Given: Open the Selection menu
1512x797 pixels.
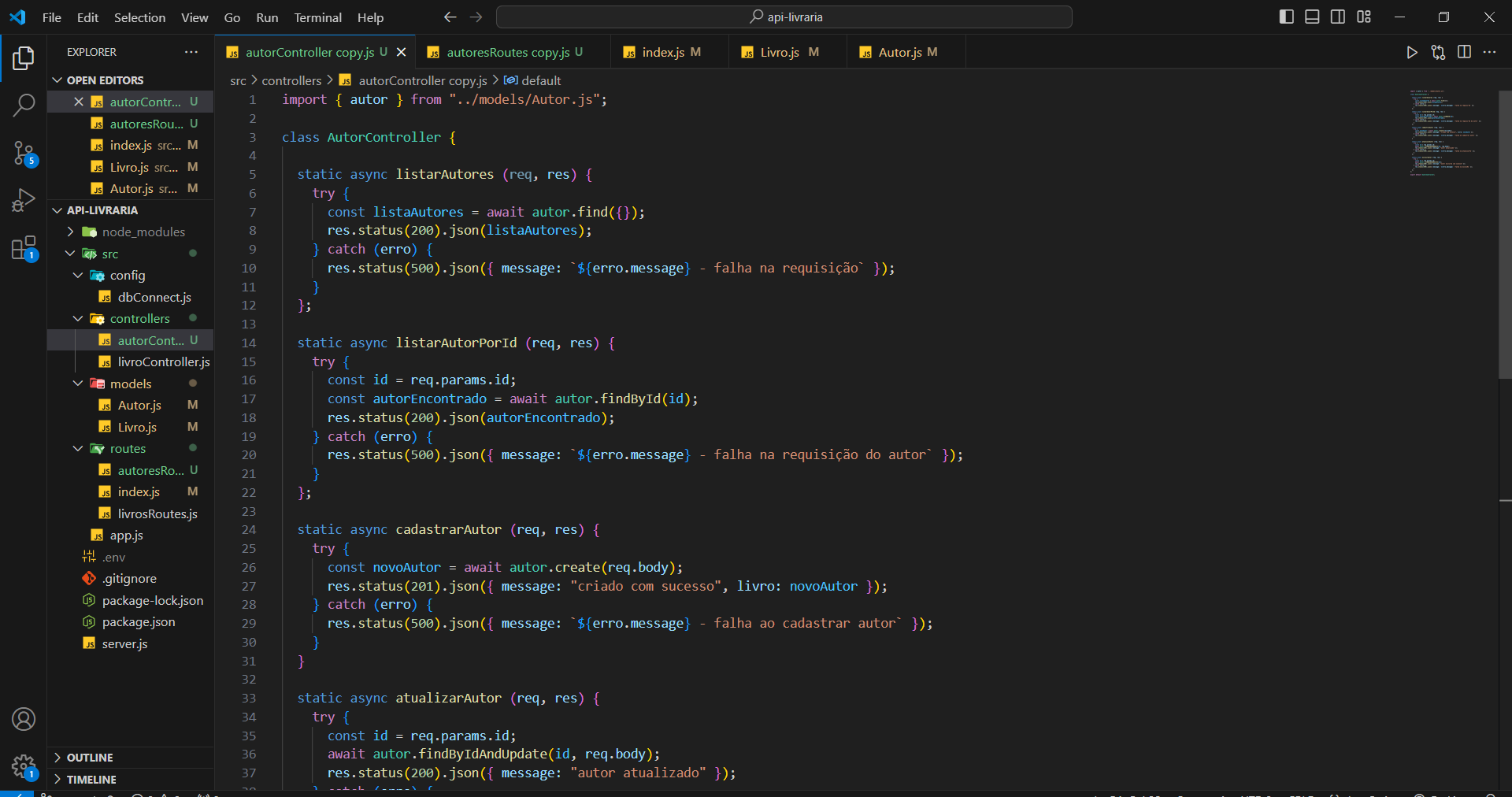Looking at the screenshot, I should [x=139, y=17].
